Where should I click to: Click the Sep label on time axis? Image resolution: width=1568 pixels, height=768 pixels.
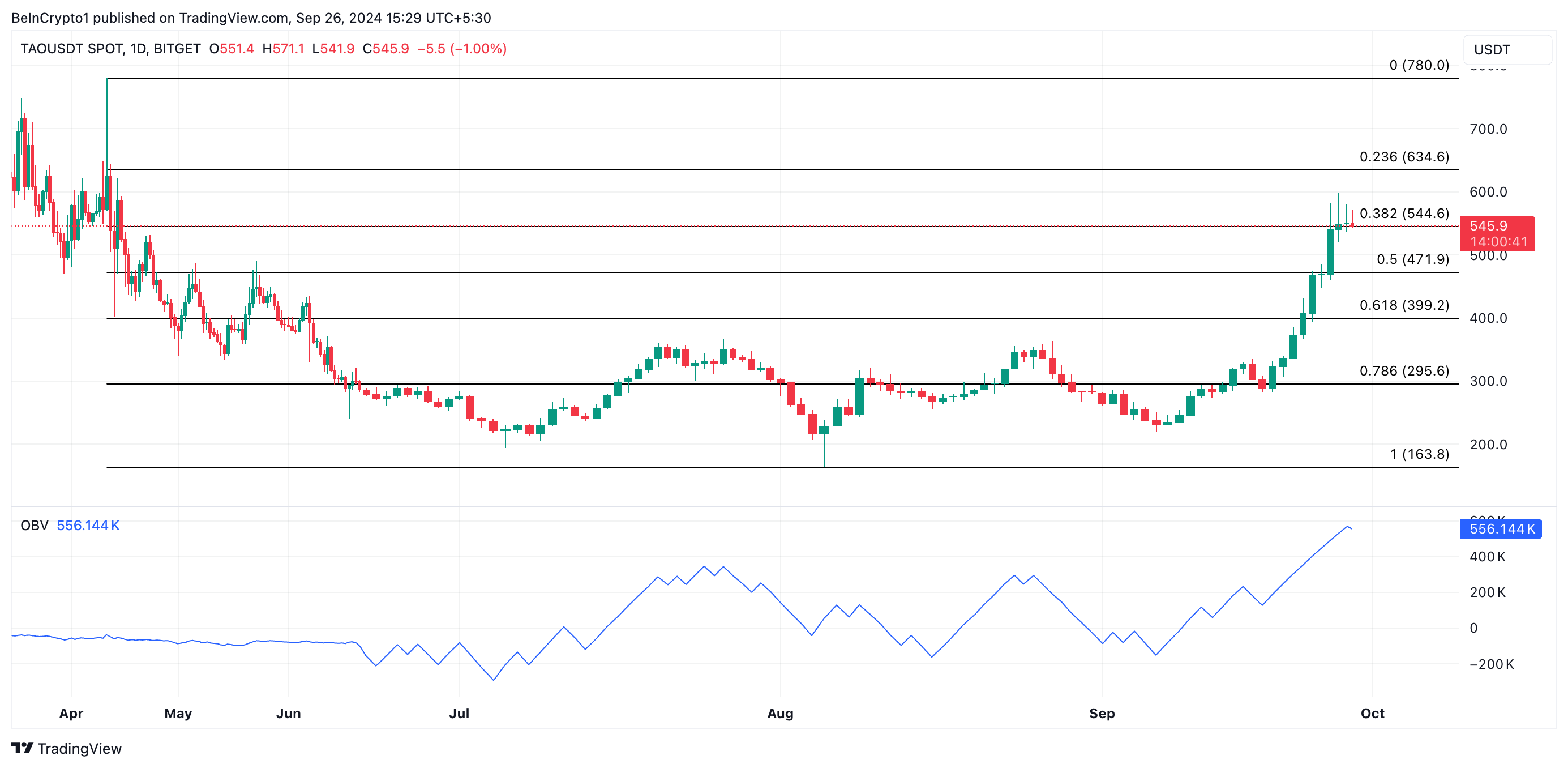1101,713
